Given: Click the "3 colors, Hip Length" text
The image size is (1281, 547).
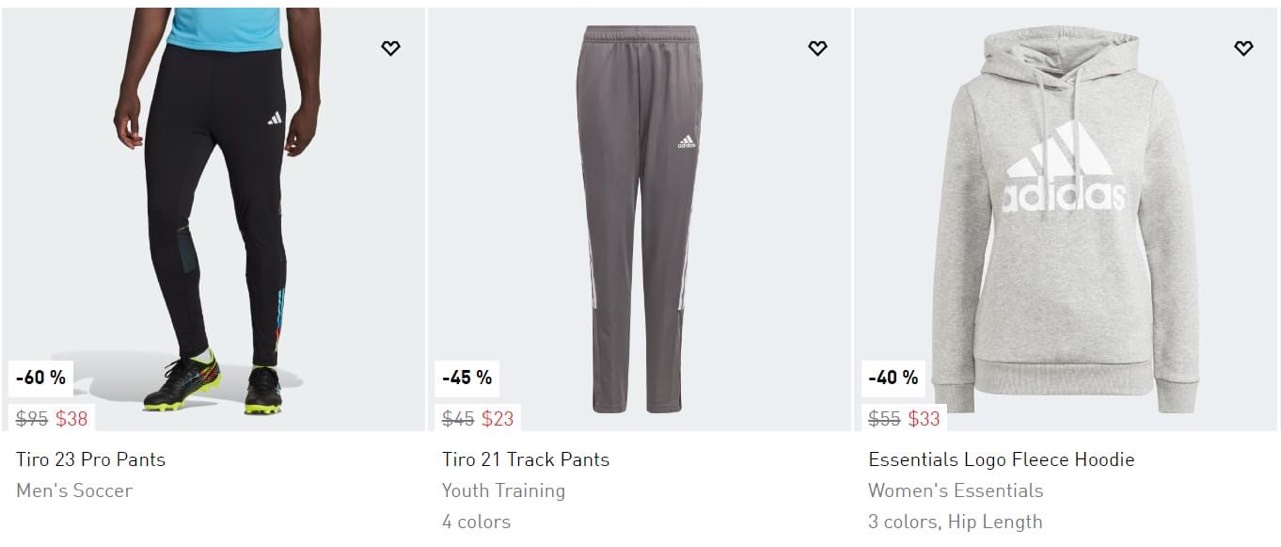Looking at the screenshot, I should point(955,522).
